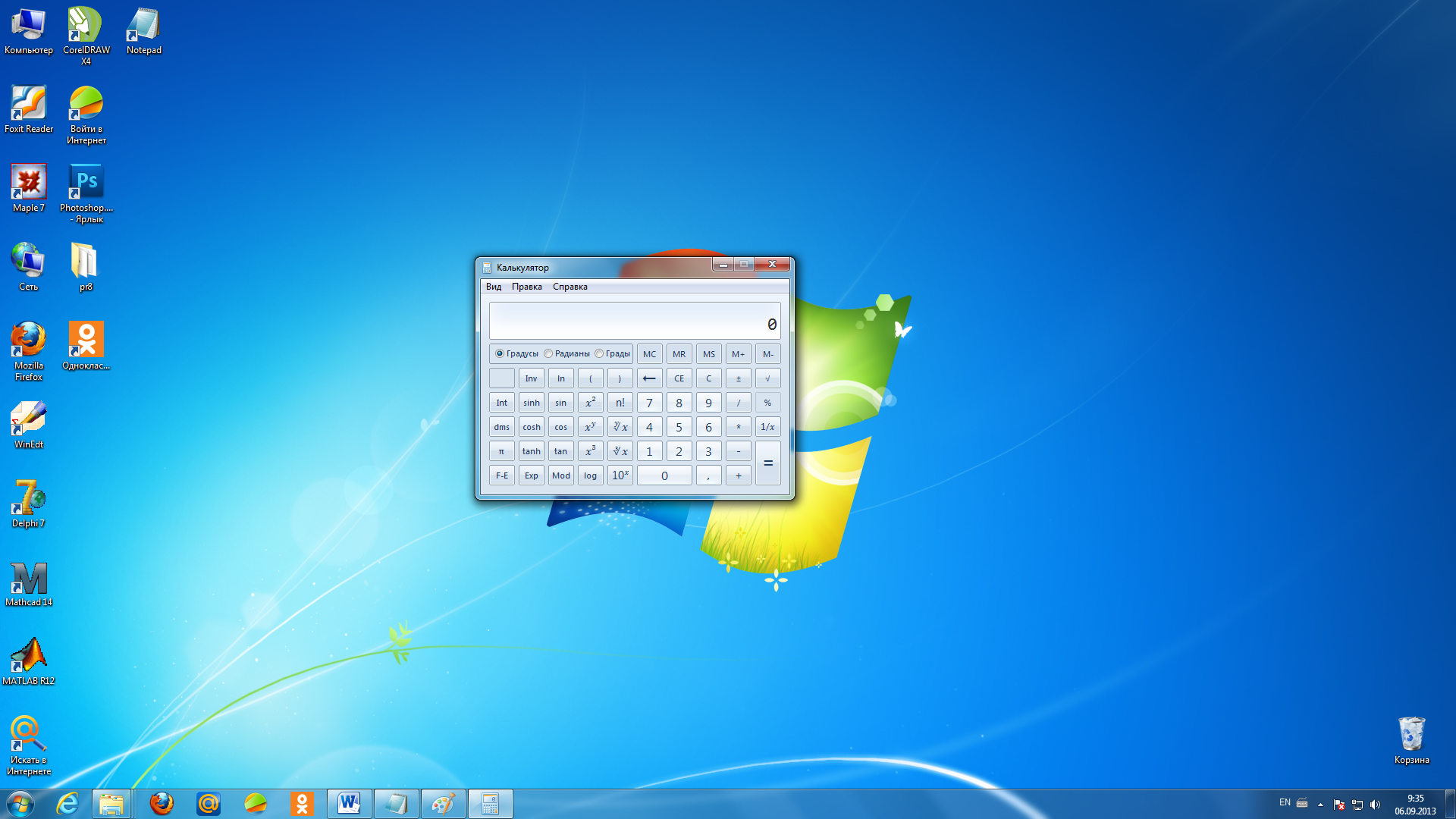Open the EN language selector
This screenshot has width=1456, height=819.
click(1285, 802)
